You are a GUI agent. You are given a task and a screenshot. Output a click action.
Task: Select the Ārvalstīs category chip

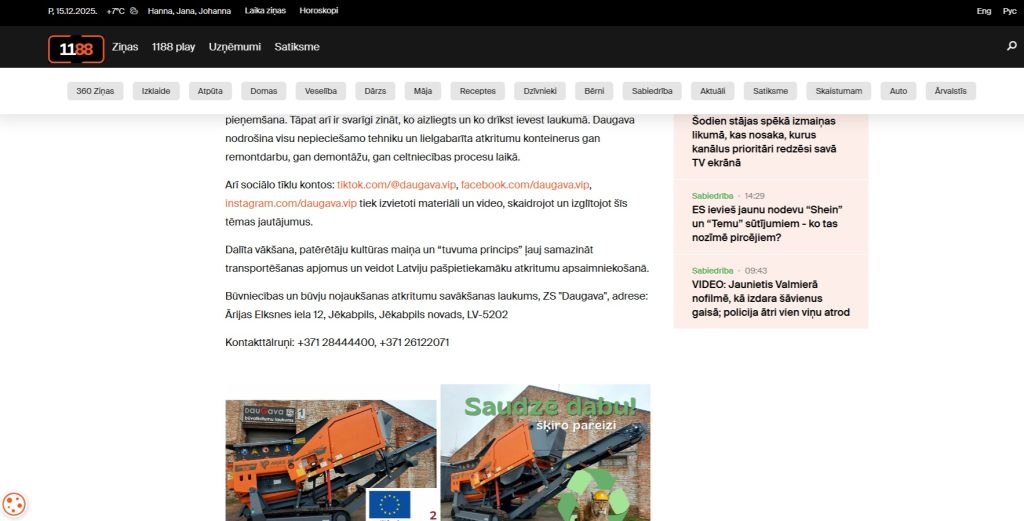pos(950,91)
